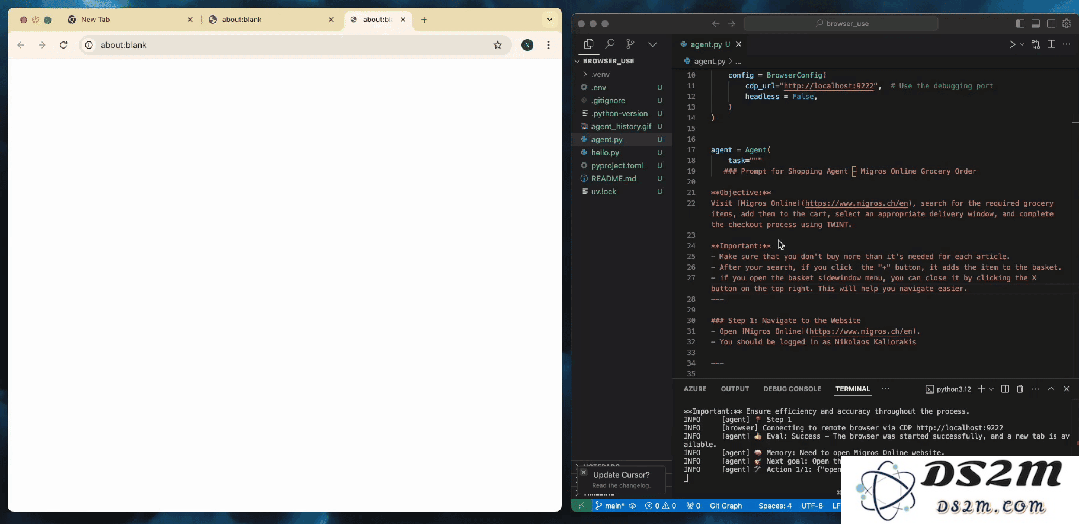The image size is (1079, 524).
Task: Change encoding via UTF-8 status item
Action: [811, 505]
